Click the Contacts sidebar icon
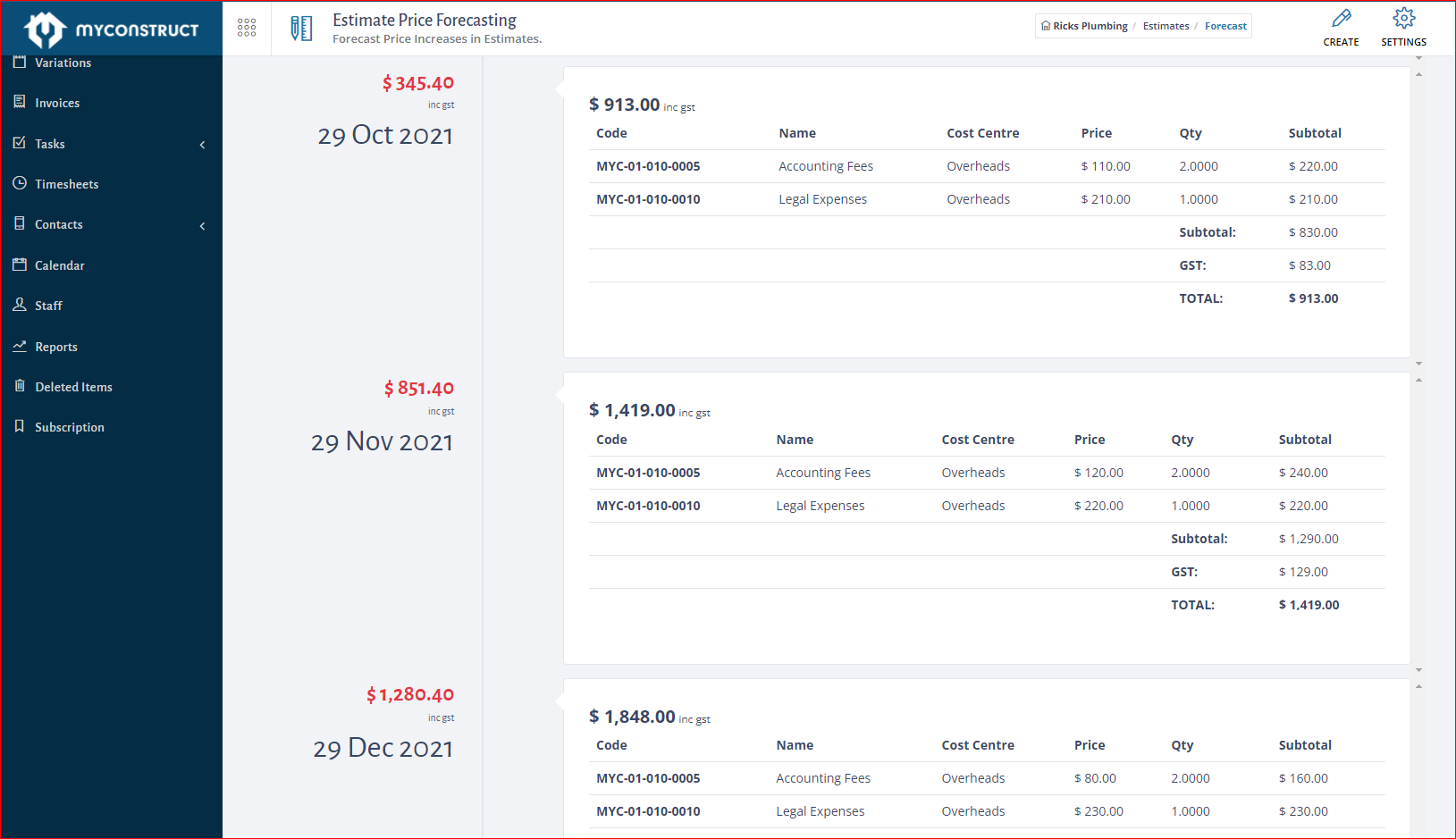The image size is (1456, 839). tap(20, 223)
